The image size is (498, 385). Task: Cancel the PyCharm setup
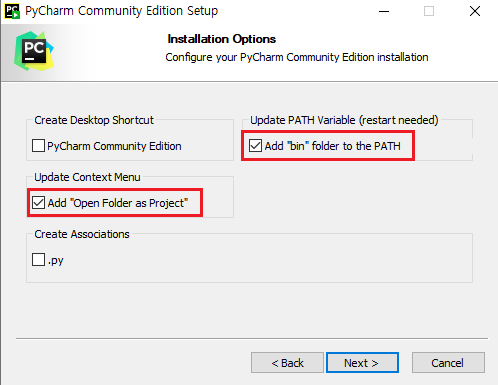(448, 363)
